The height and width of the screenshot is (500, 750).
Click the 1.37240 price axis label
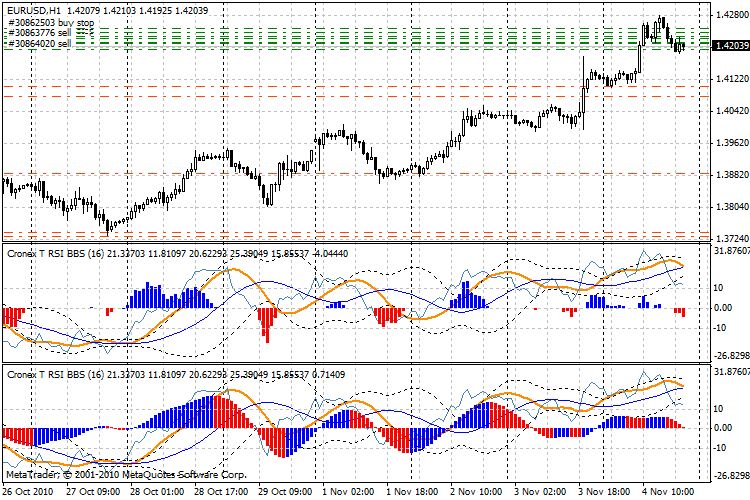727,239
